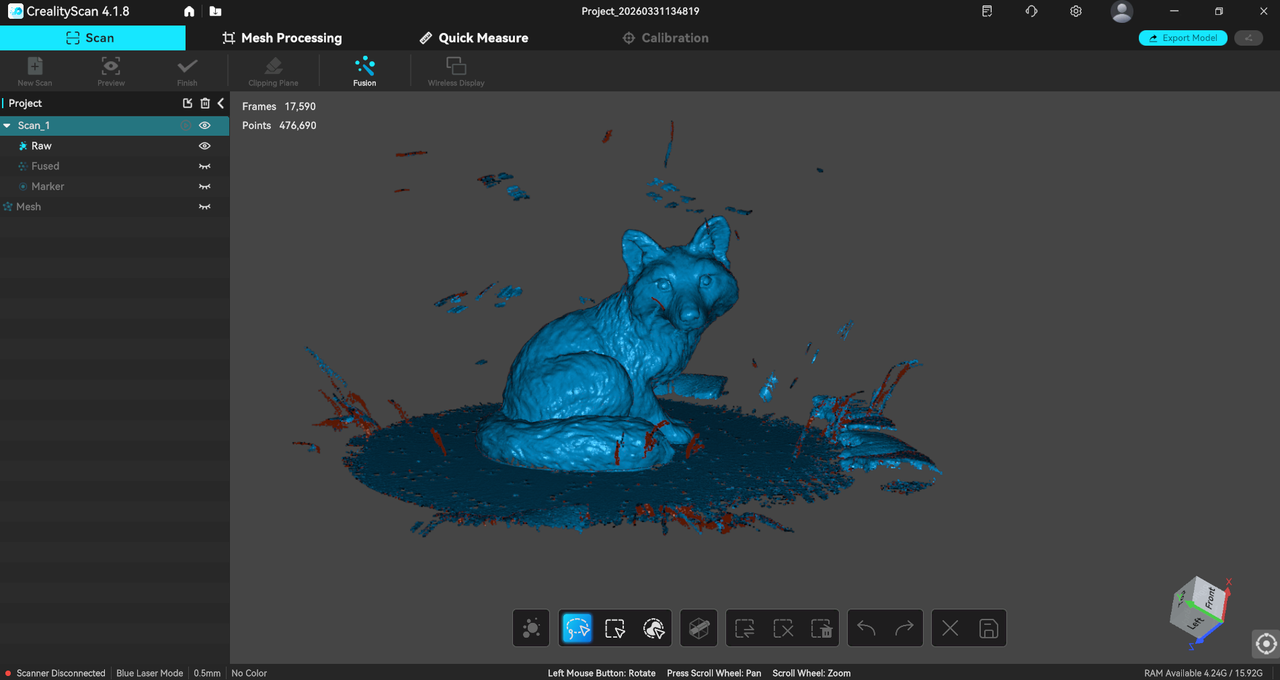Click the reset view target icon
The image size is (1280, 680).
(1266, 643)
